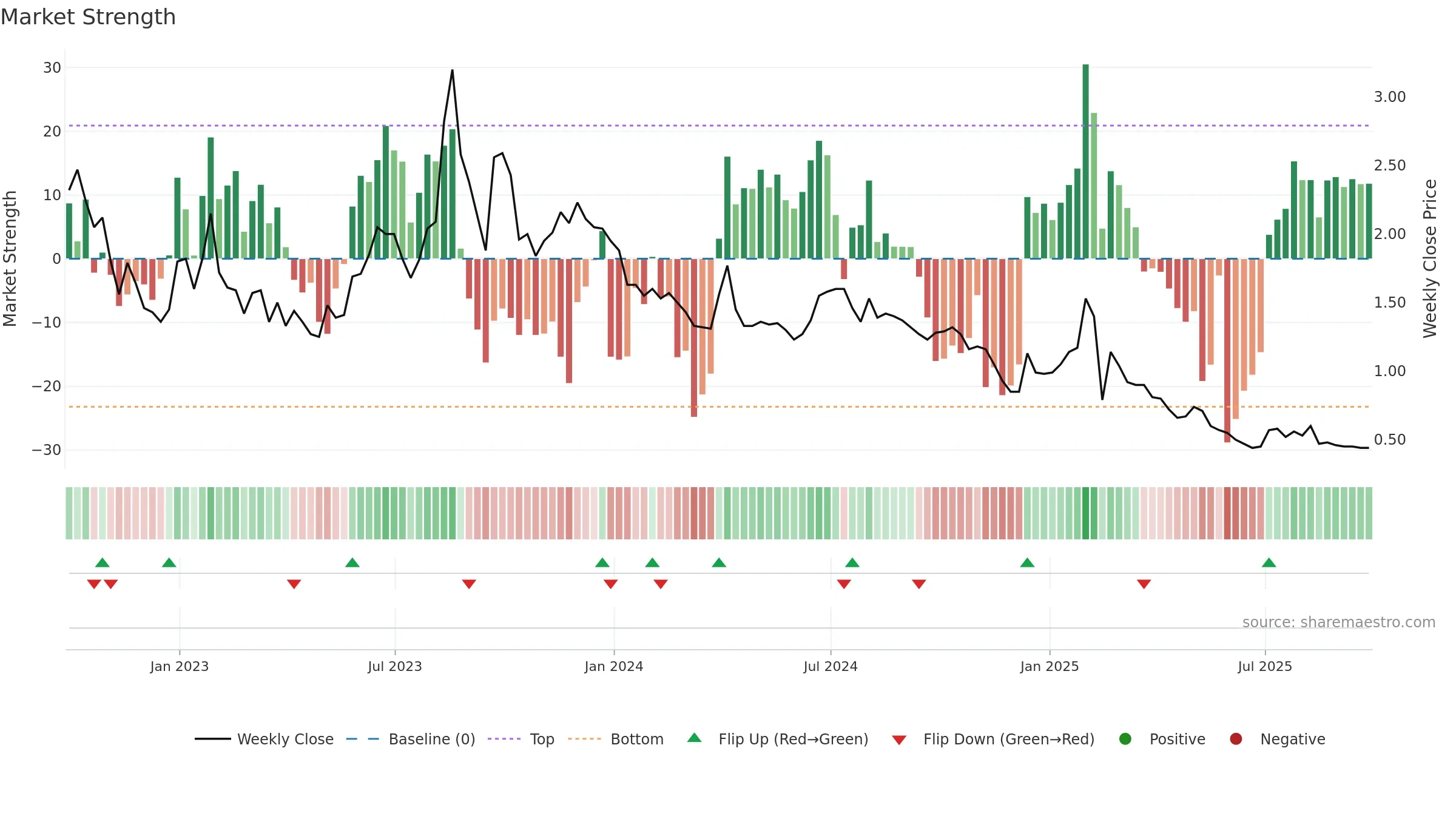Image resolution: width=1456 pixels, height=819 pixels.
Task: Click the 0.50 price axis tick
Action: tap(1390, 439)
